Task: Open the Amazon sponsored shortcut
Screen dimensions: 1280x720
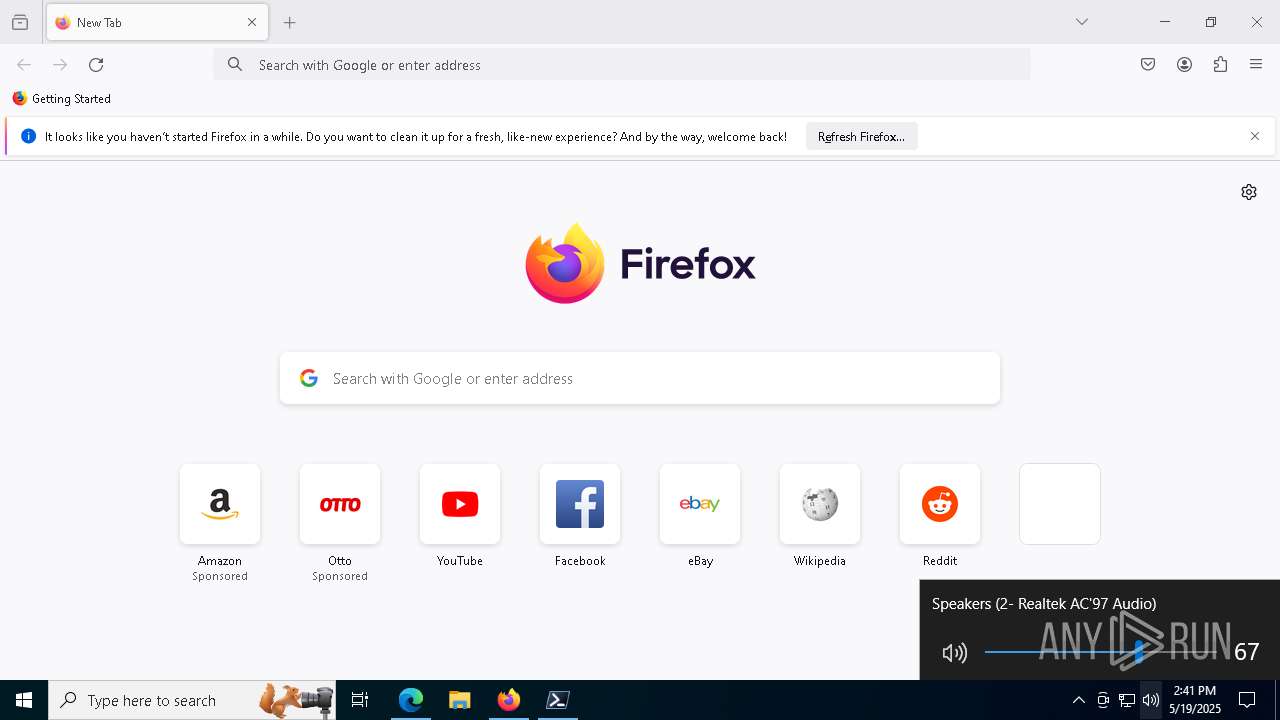Action: pyautogui.click(x=220, y=504)
